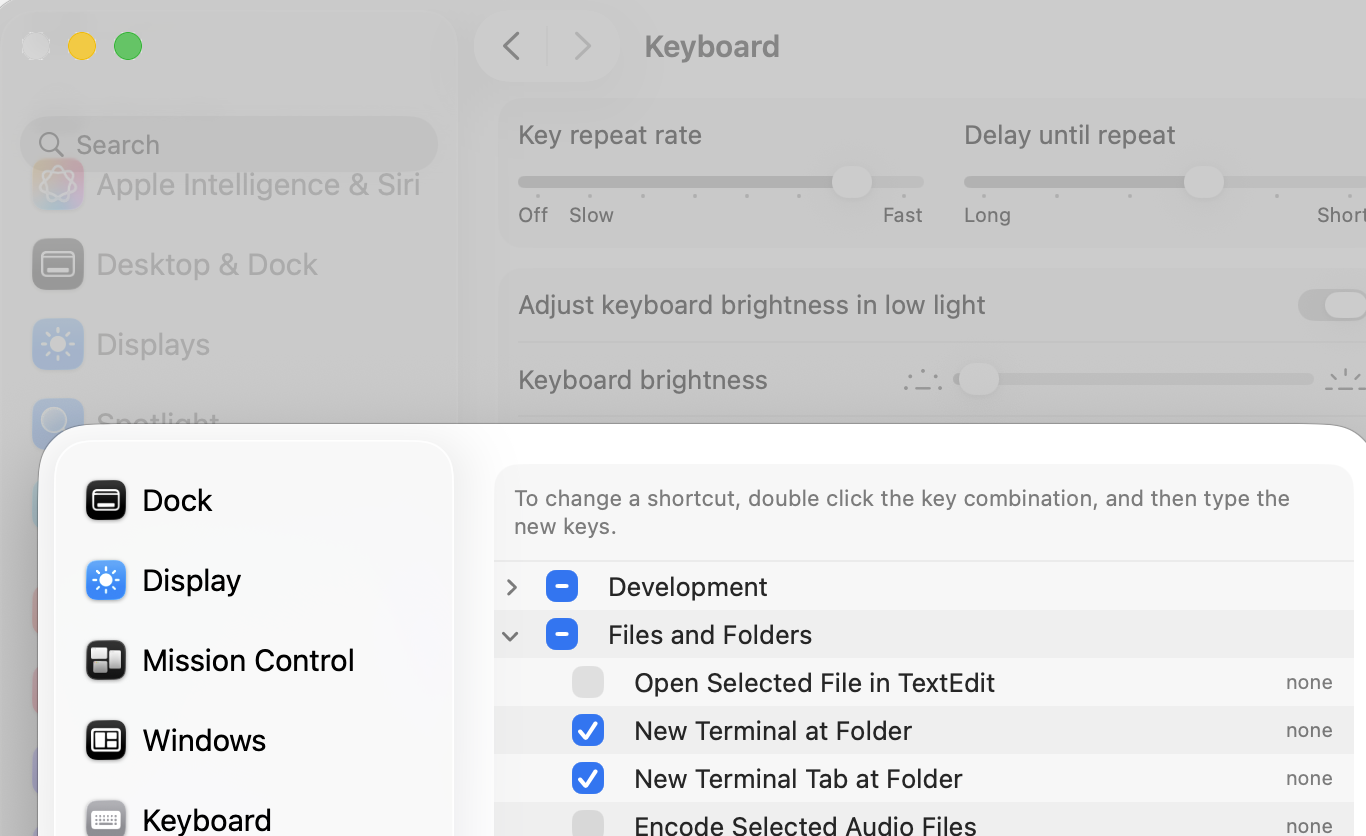Click the Desktop & Dock sidebar icon
Viewport: 1366px width, 836px height.
coord(57,264)
